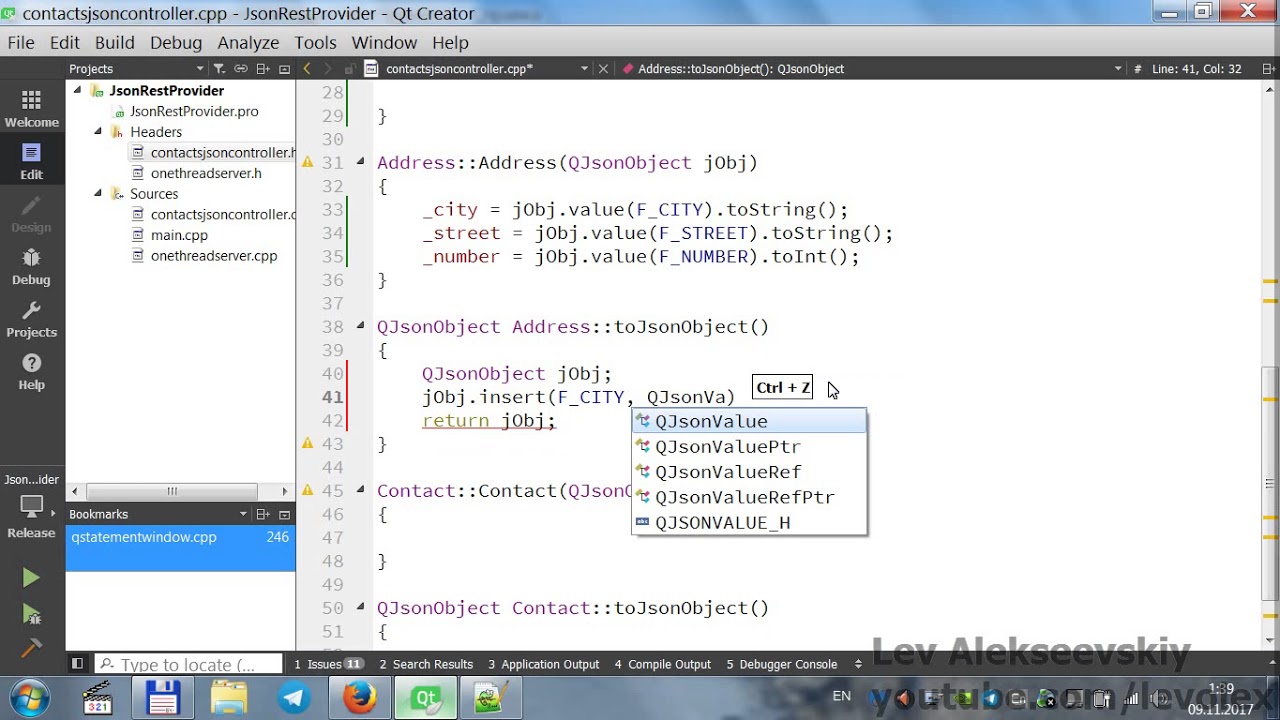Close contactsjsoncontroller.cpp document
This screenshot has width=1280, height=720.
coord(603,69)
